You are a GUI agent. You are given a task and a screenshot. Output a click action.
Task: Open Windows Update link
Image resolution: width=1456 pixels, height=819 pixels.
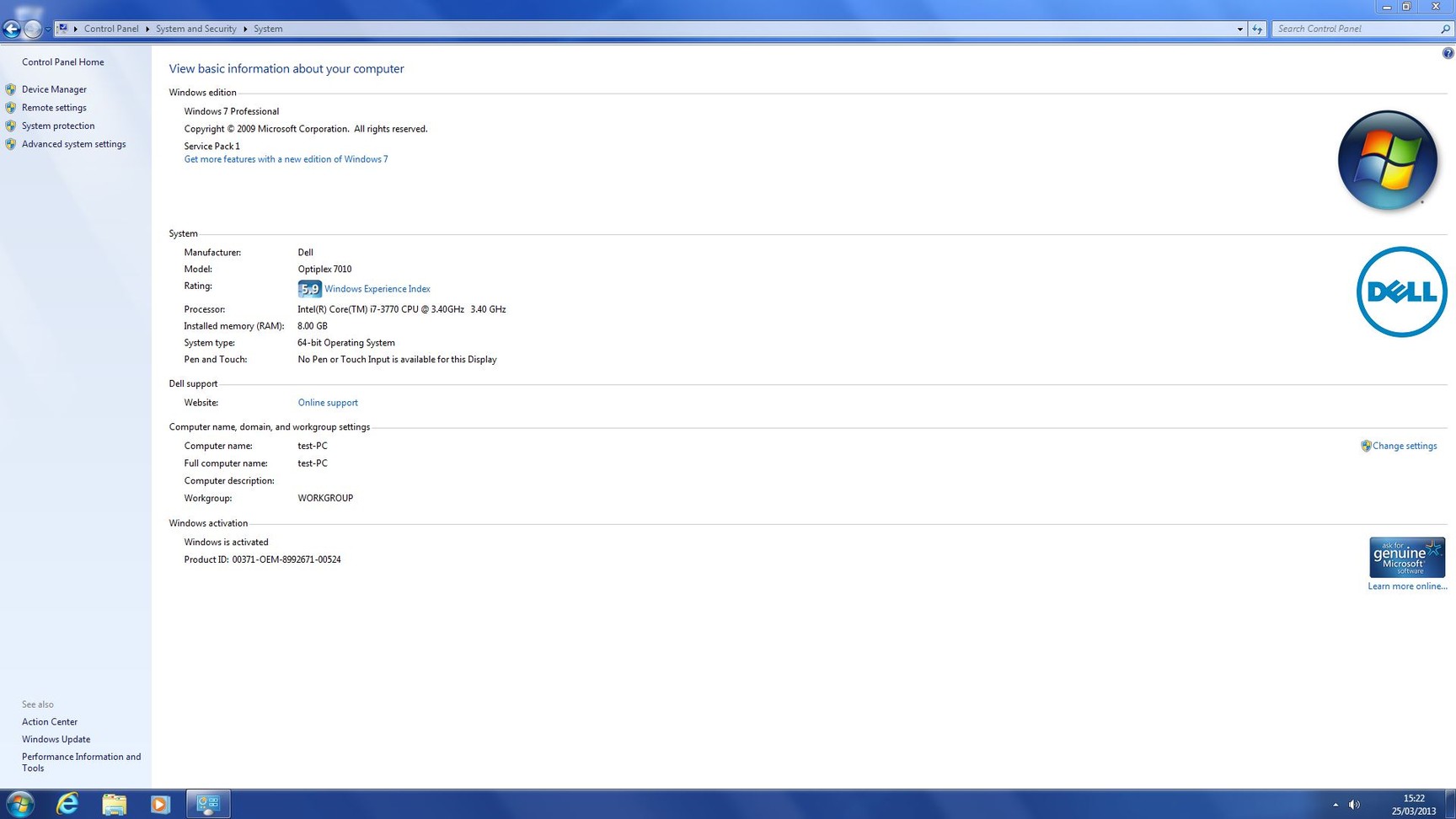click(56, 740)
